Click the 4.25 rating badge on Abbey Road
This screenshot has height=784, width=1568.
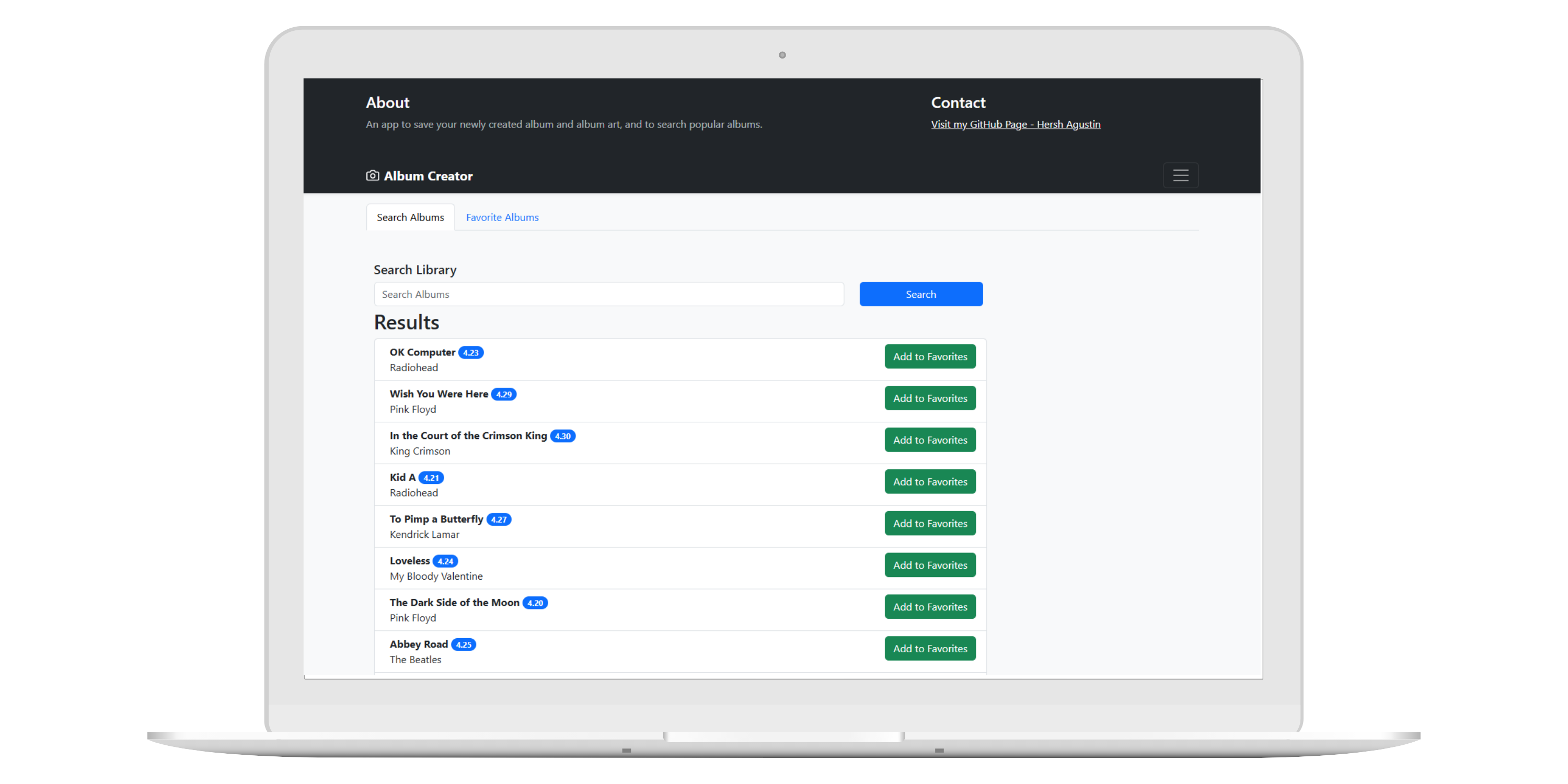(463, 644)
